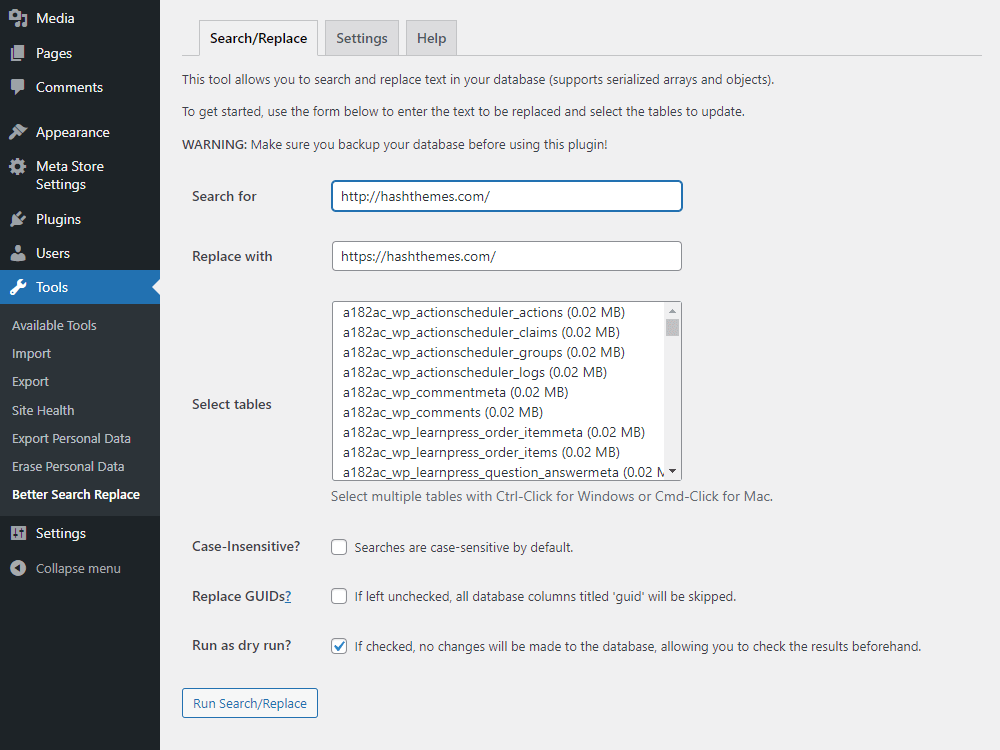Click the tables list scrollbar thumb

pyautogui.click(x=672, y=327)
